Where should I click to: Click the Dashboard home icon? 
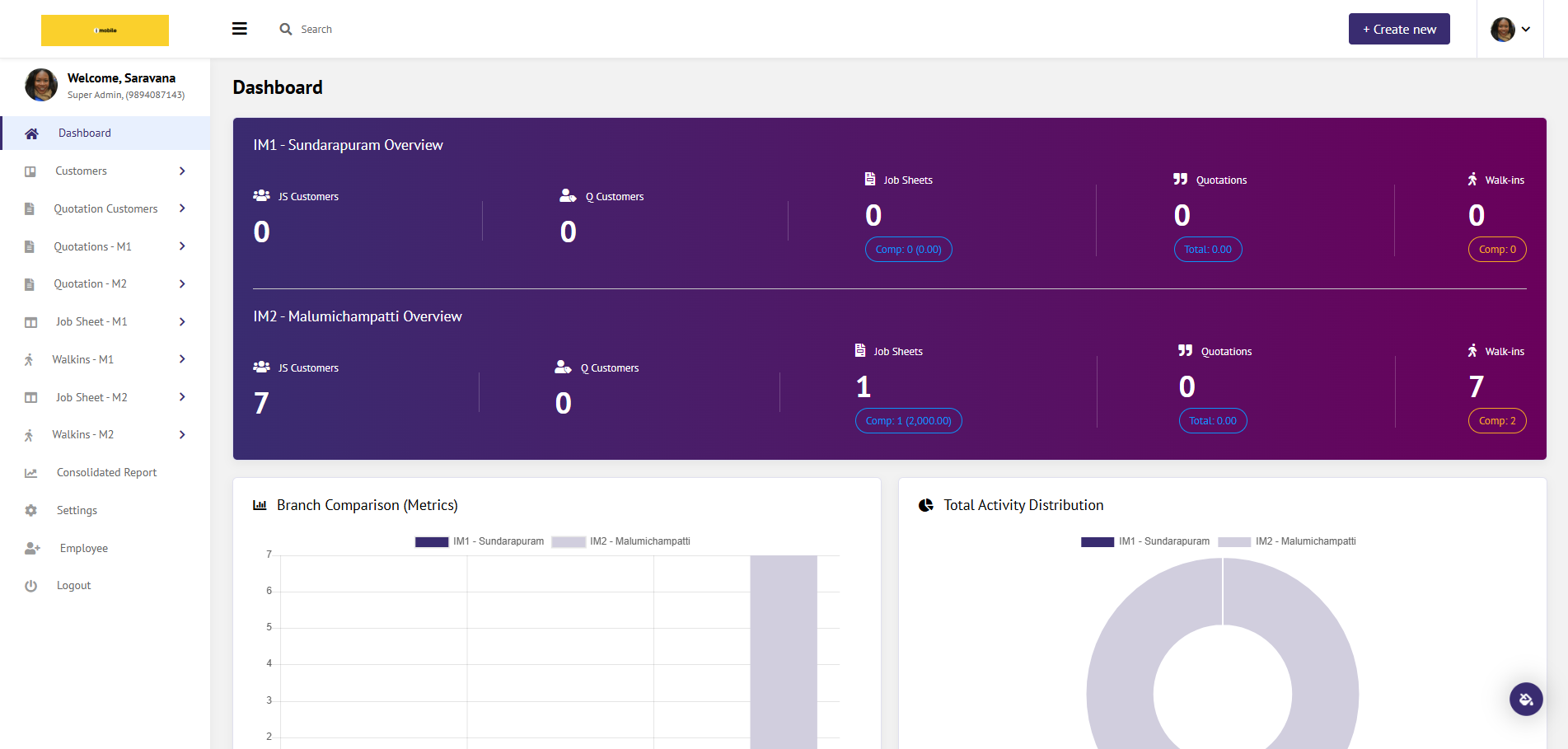(x=31, y=133)
